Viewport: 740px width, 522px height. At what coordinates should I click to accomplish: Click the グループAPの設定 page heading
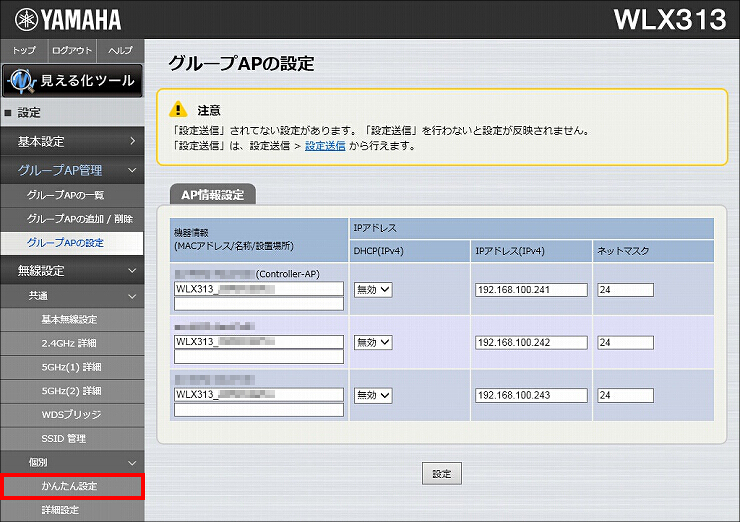click(241, 63)
